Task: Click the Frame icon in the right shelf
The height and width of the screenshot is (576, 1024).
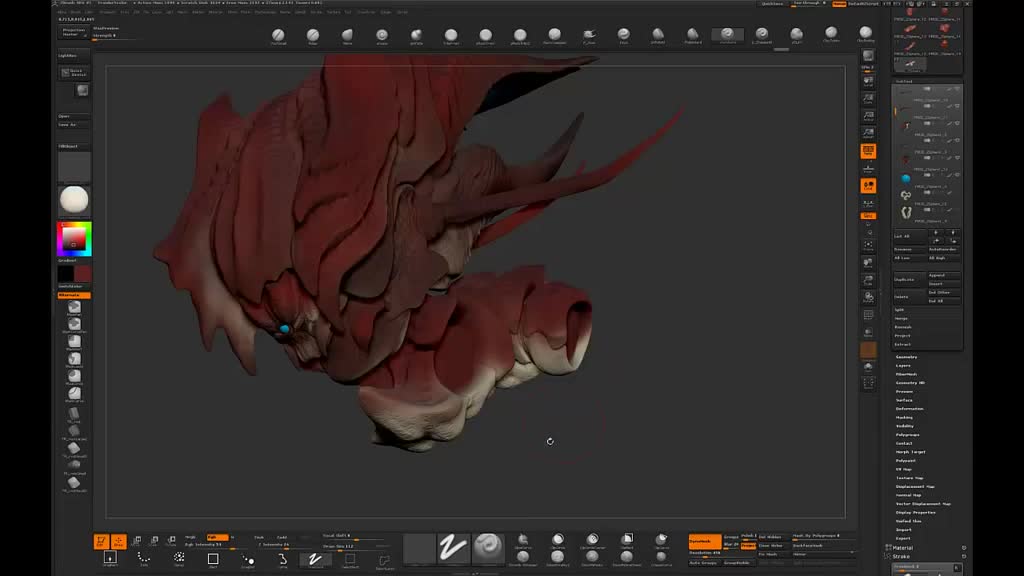Action: (868, 246)
